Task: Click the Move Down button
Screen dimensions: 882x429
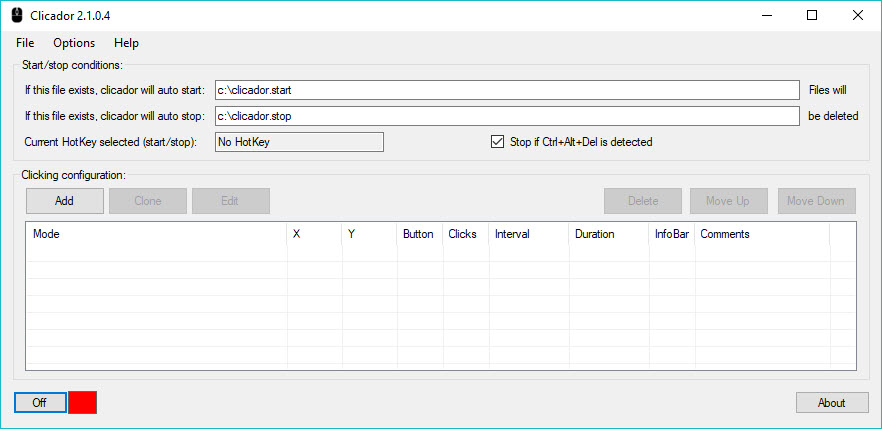Action: 817,201
